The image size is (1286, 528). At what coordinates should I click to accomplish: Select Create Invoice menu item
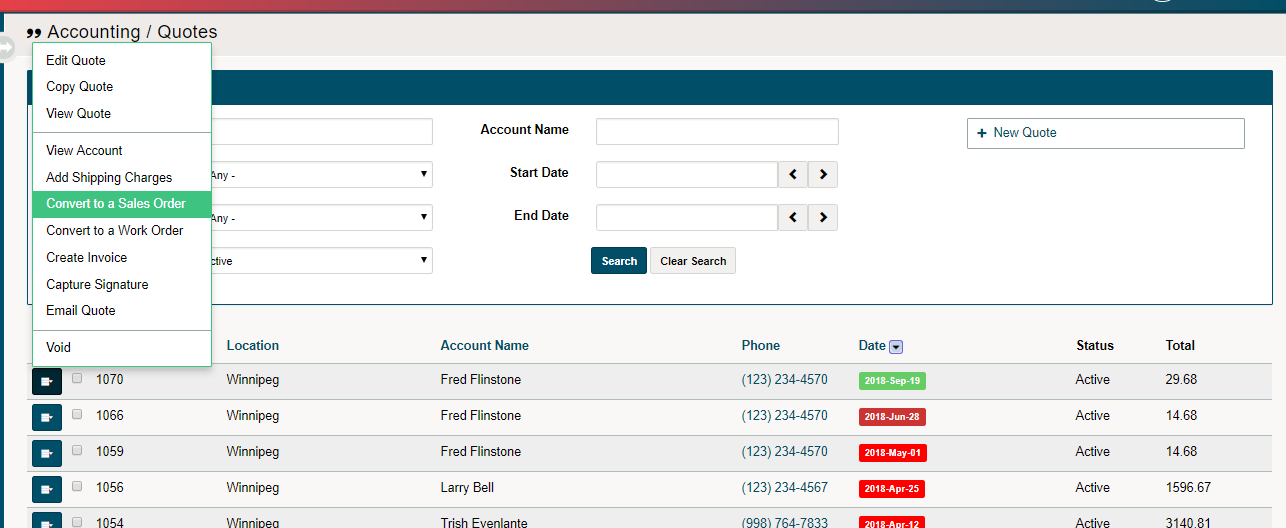[x=122, y=258]
